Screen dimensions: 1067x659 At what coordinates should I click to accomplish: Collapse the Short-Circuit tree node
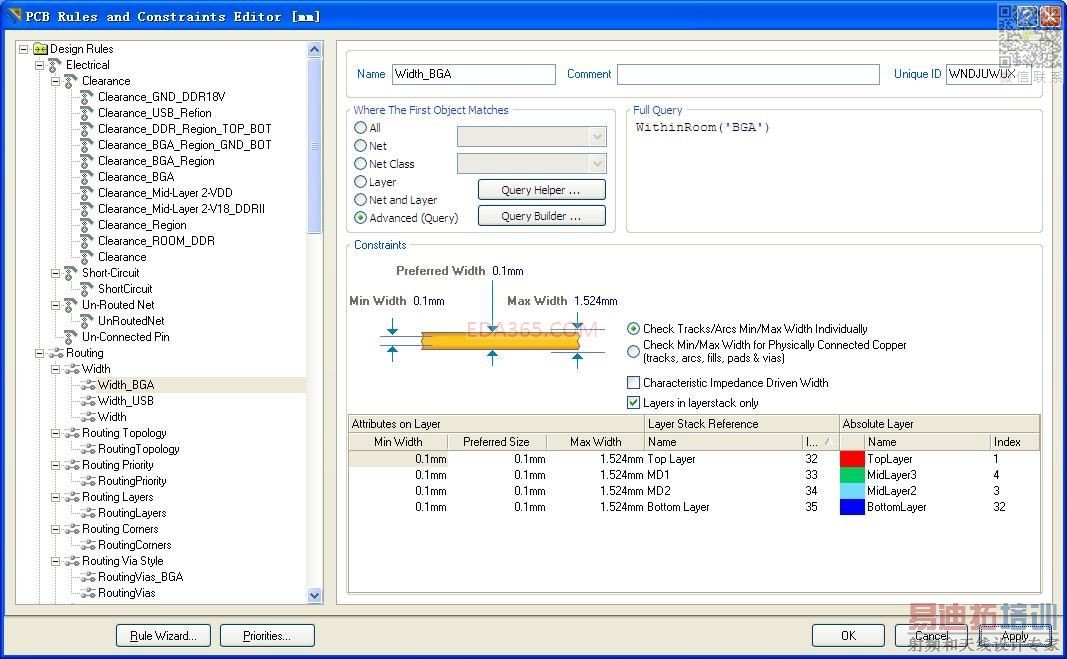pos(56,274)
